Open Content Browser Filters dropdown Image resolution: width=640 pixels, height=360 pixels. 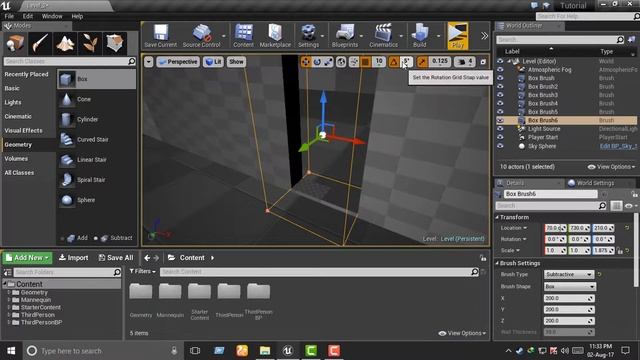[142, 271]
